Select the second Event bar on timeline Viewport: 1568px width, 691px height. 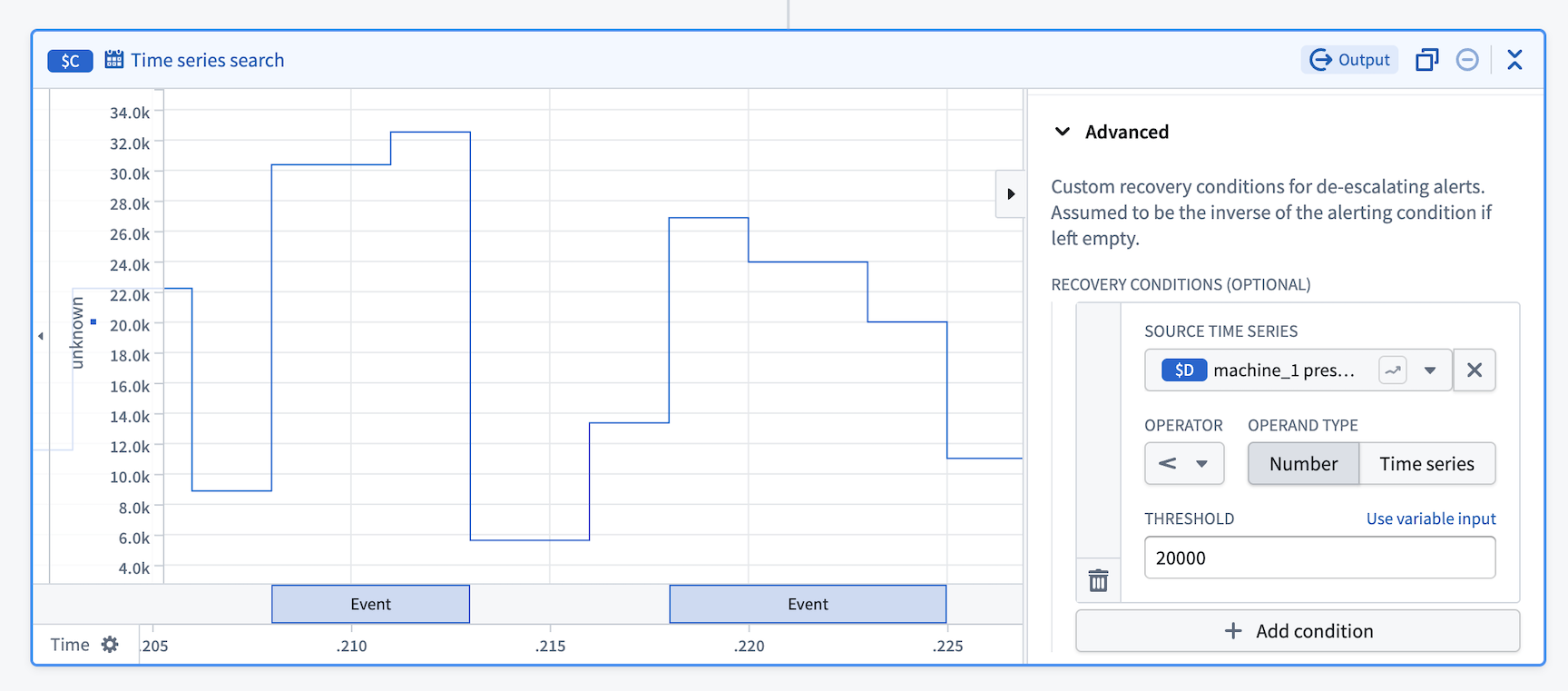pos(808,604)
